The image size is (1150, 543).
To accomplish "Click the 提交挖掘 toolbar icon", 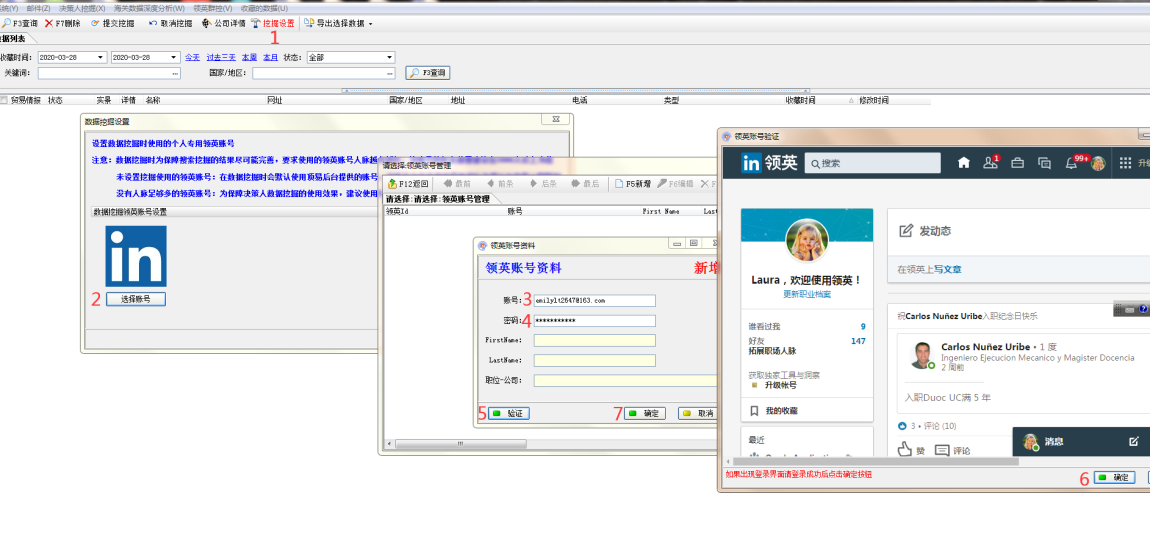I will pos(95,23).
